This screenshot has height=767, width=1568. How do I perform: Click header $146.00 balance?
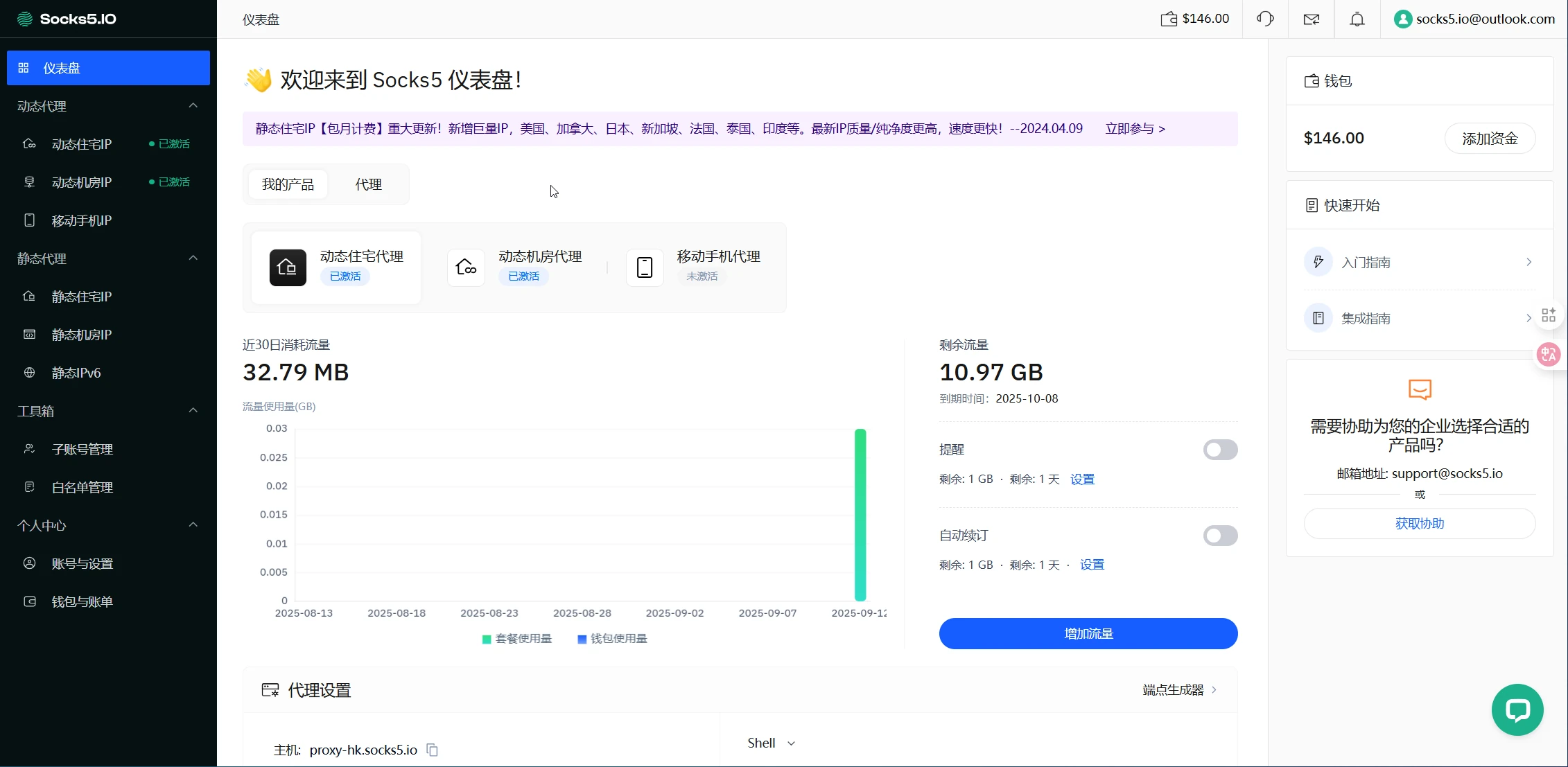coord(1206,19)
